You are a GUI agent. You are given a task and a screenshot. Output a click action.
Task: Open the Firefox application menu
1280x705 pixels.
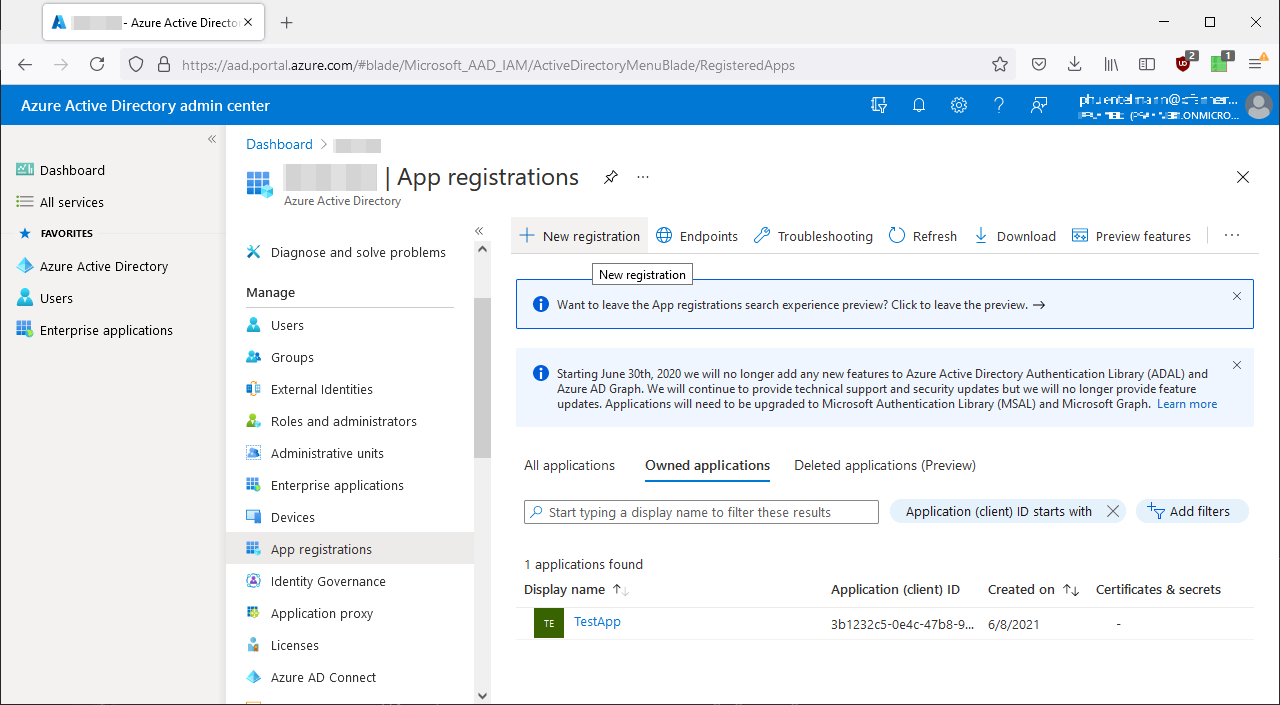1257,63
